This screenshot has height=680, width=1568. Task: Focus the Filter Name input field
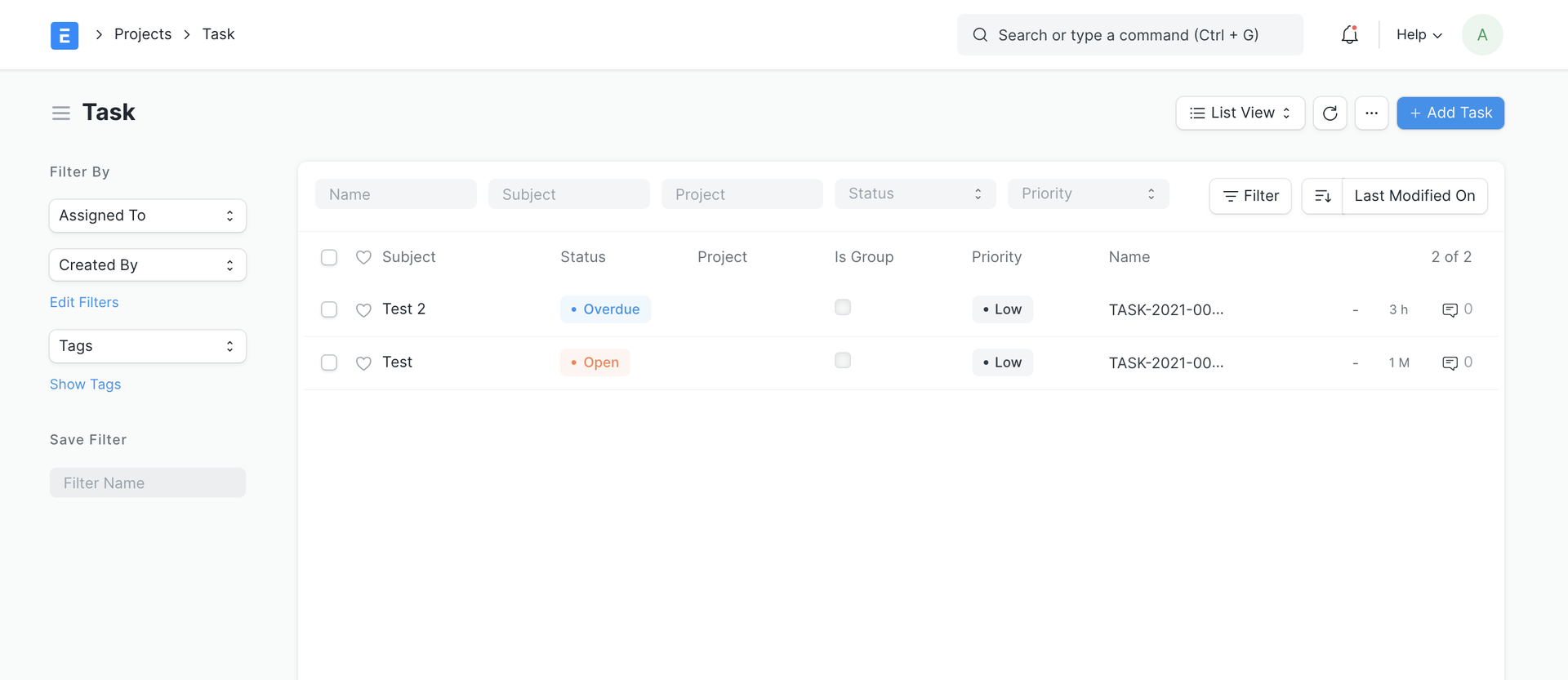pos(148,482)
